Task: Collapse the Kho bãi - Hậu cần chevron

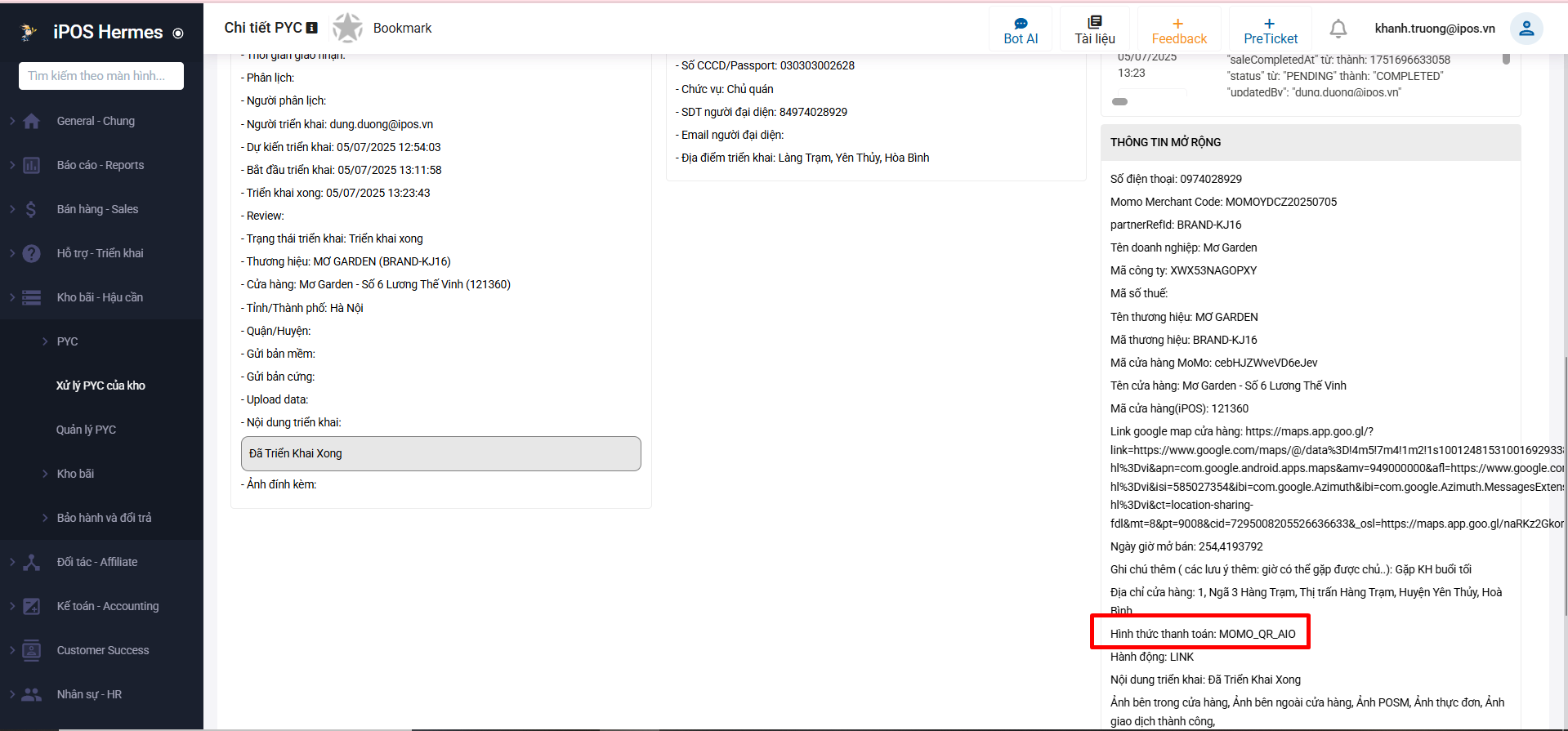Action: point(12,297)
